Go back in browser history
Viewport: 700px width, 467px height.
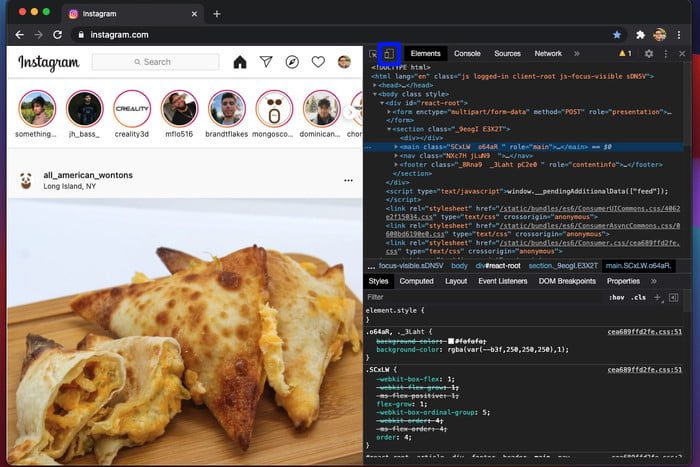[19, 35]
